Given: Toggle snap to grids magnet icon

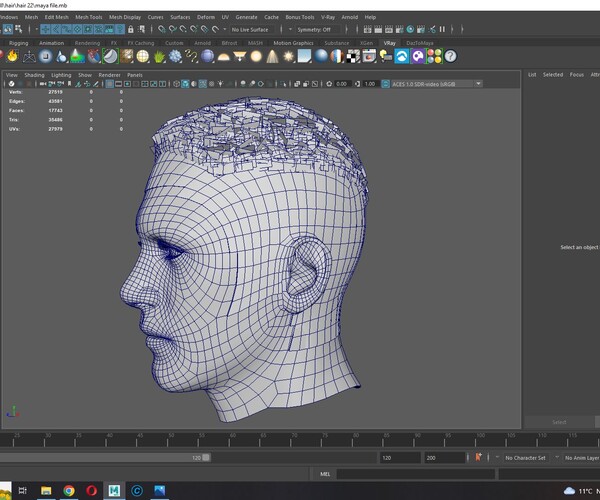Looking at the screenshot, I should [x=161, y=29].
